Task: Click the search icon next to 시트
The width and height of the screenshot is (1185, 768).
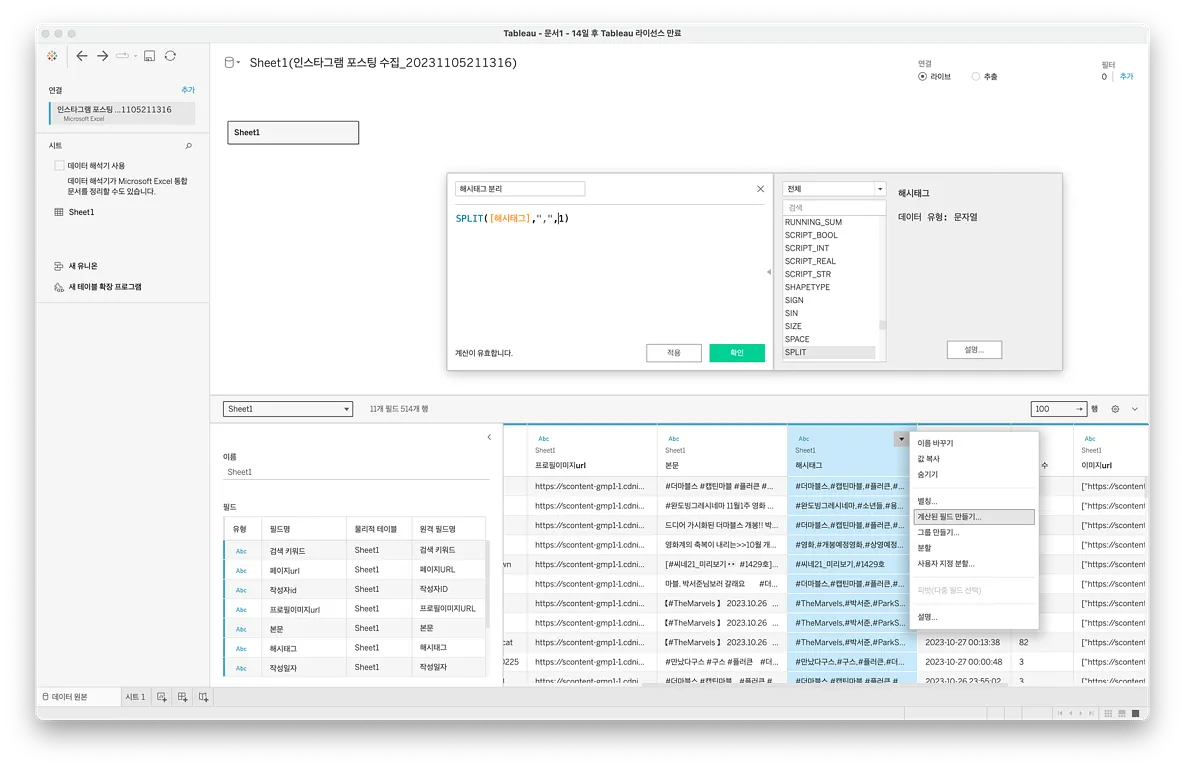Action: [188, 146]
